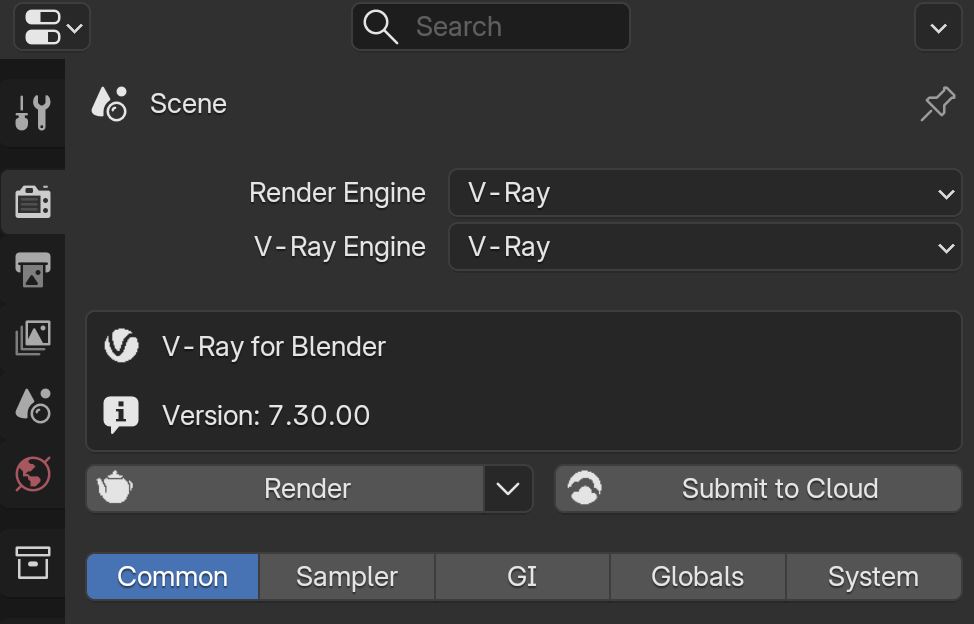Open the Output properties tab
This screenshot has height=624, width=974.
(x=32, y=269)
